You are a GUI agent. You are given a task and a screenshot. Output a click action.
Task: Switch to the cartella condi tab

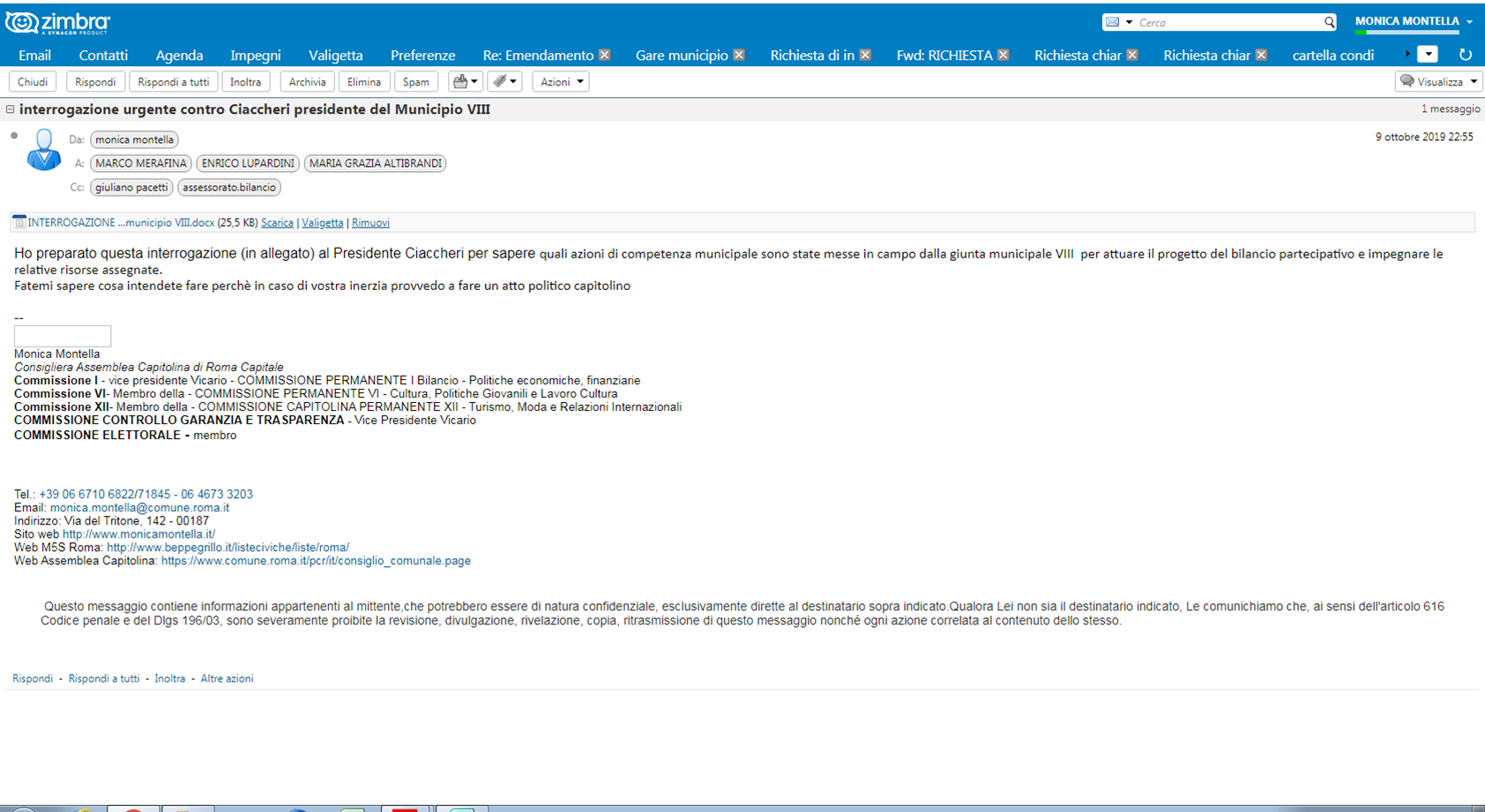(1332, 55)
